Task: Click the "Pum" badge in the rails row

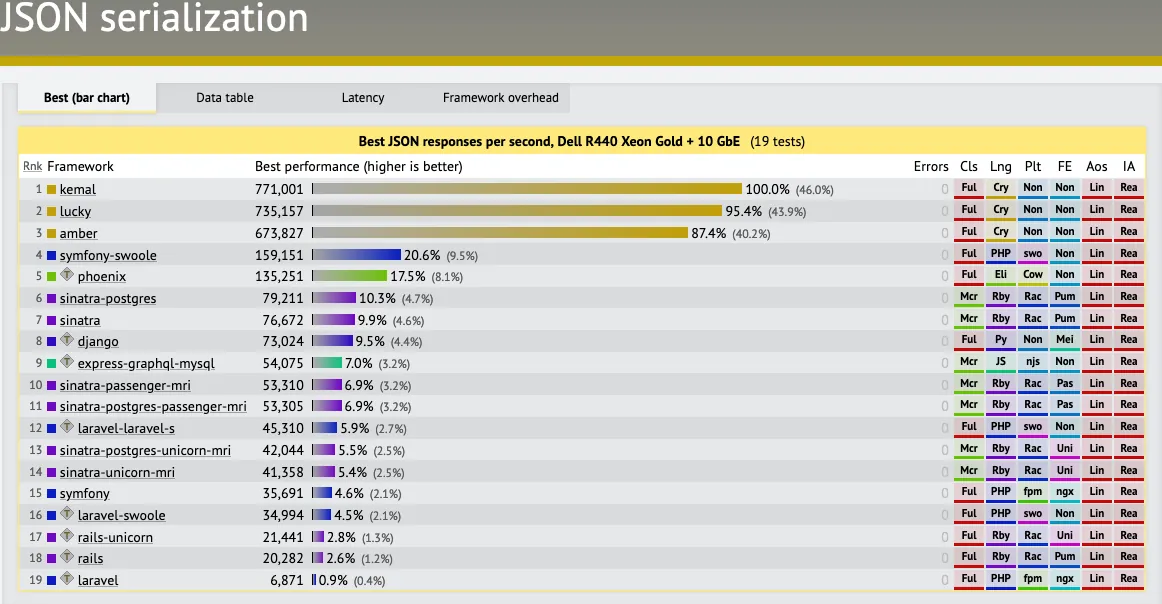Action: tap(1064, 558)
